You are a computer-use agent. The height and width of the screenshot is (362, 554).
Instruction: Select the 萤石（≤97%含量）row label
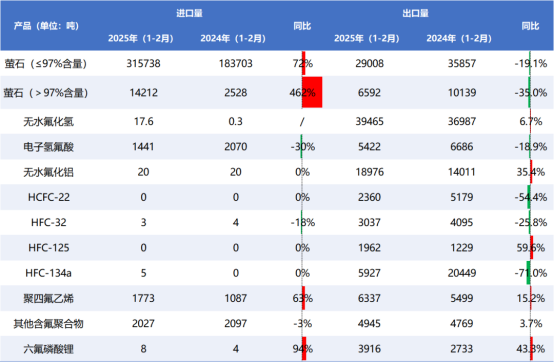pos(46,64)
